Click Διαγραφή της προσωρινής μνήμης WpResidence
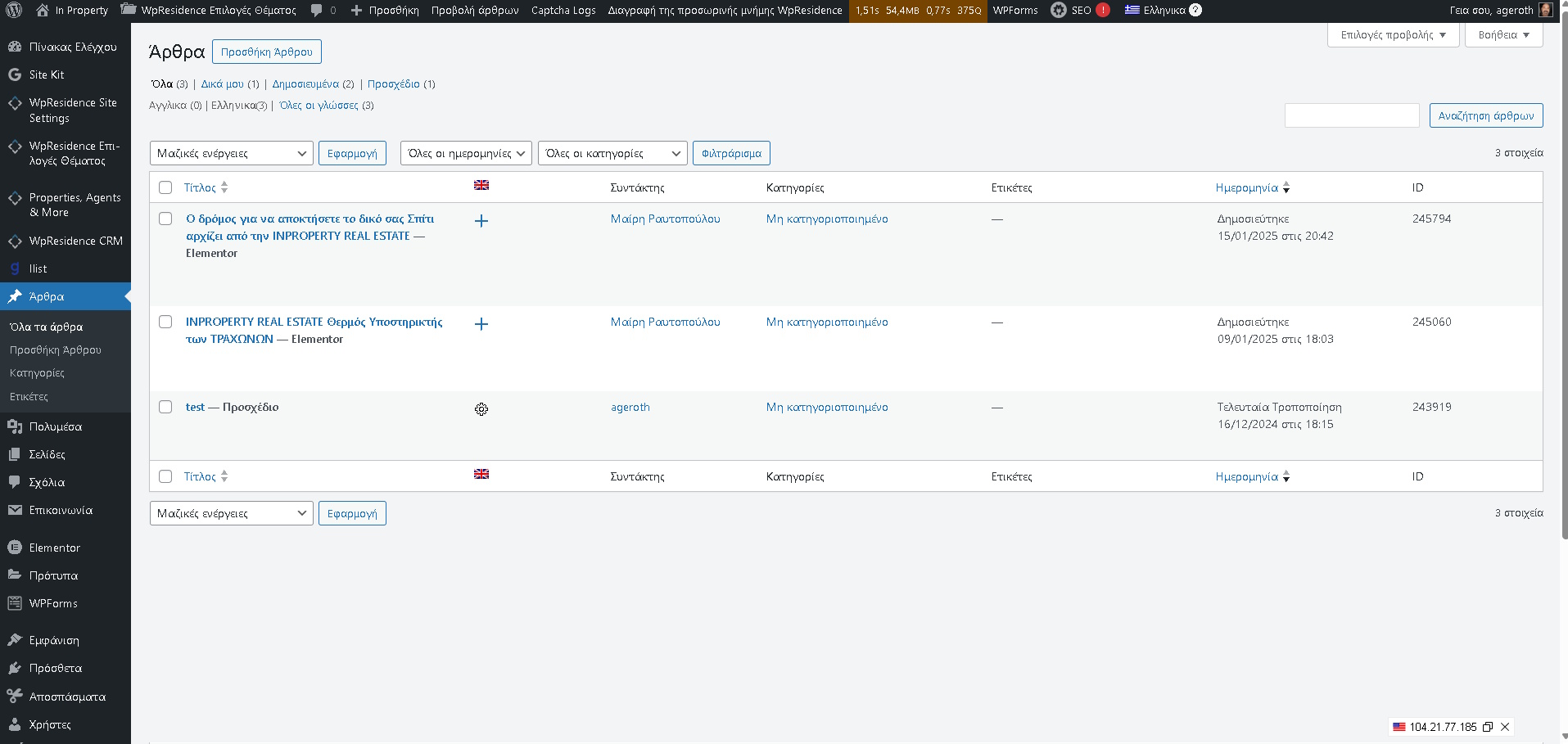 point(725,11)
